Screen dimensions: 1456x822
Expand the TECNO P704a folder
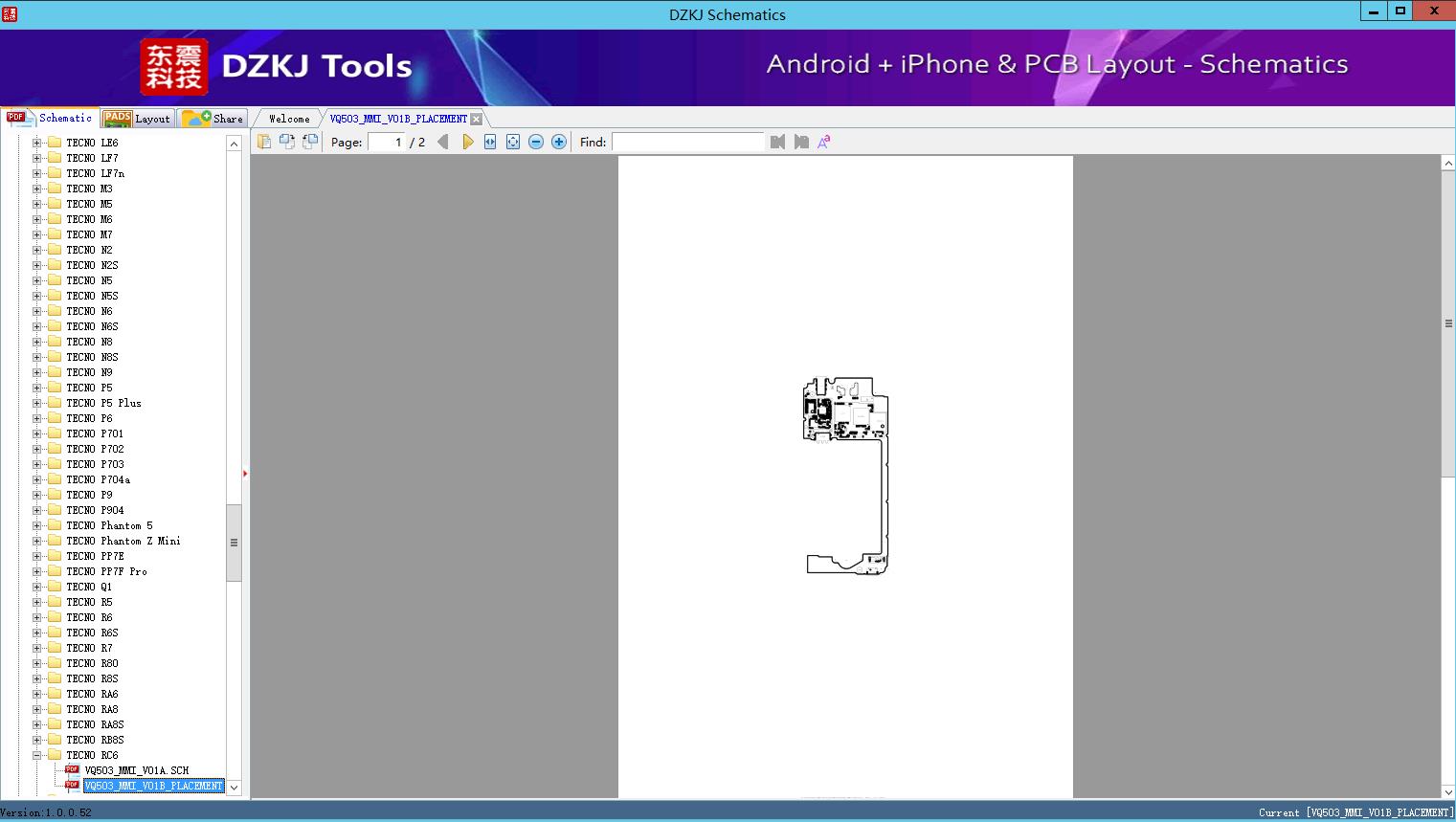[x=36, y=479]
